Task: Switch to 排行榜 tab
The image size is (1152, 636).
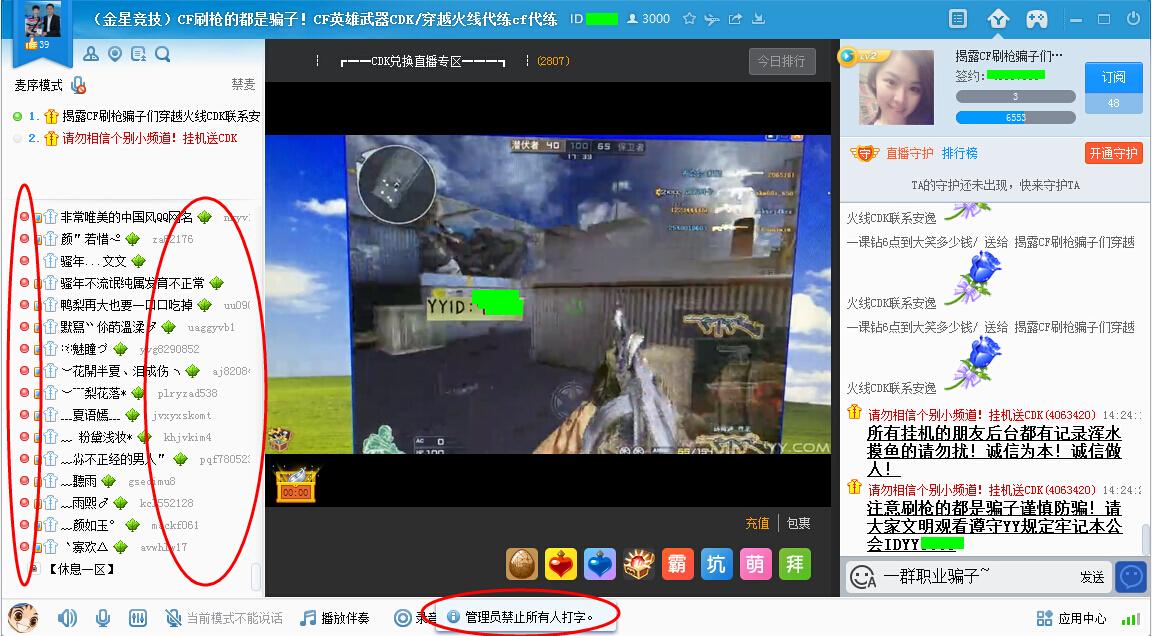Action: pos(960,153)
